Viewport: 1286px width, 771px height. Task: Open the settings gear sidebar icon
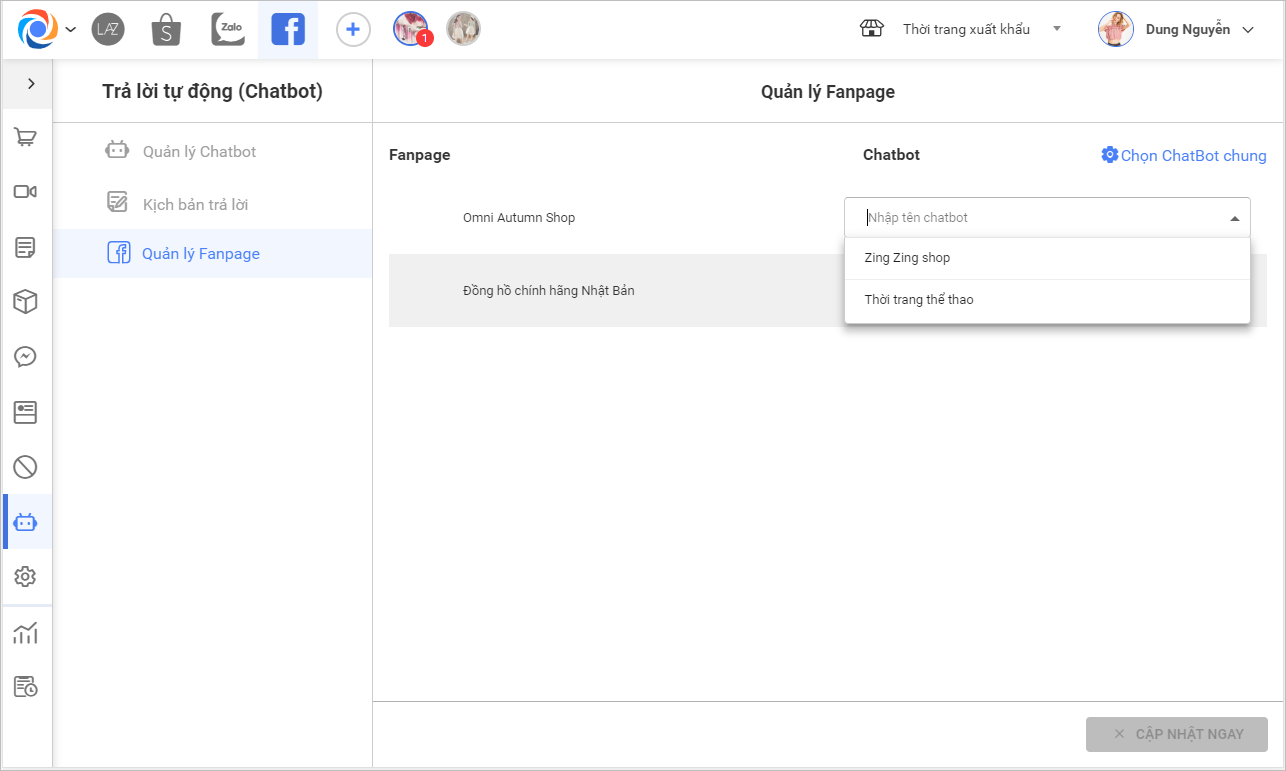[x=26, y=577]
